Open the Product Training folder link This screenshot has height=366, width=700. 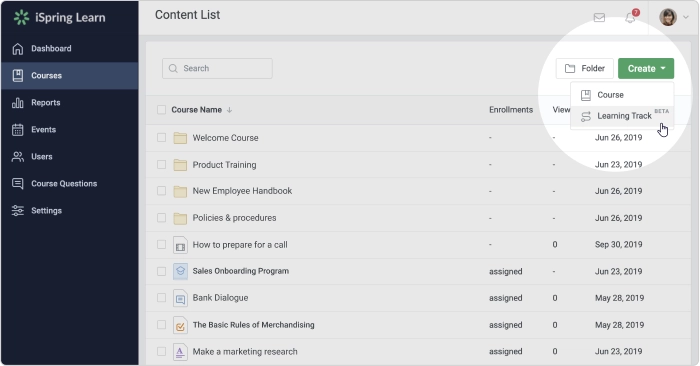pos(225,165)
